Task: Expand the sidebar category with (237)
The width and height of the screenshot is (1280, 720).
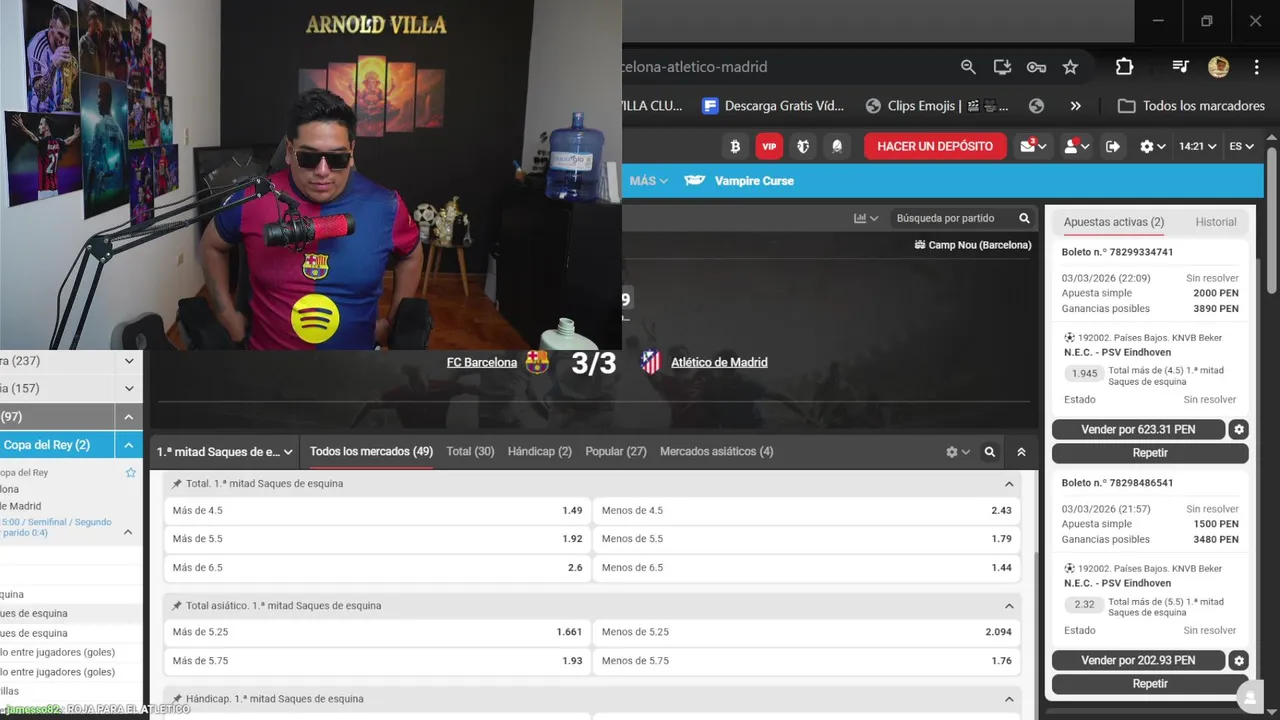Action: tap(129, 361)
